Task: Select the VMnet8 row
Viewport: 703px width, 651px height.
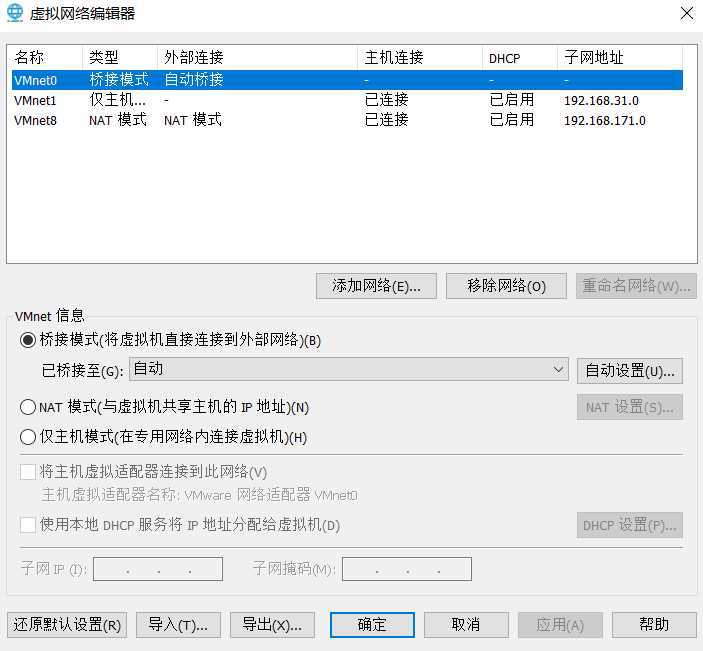Action: click(x=347, y=120)
